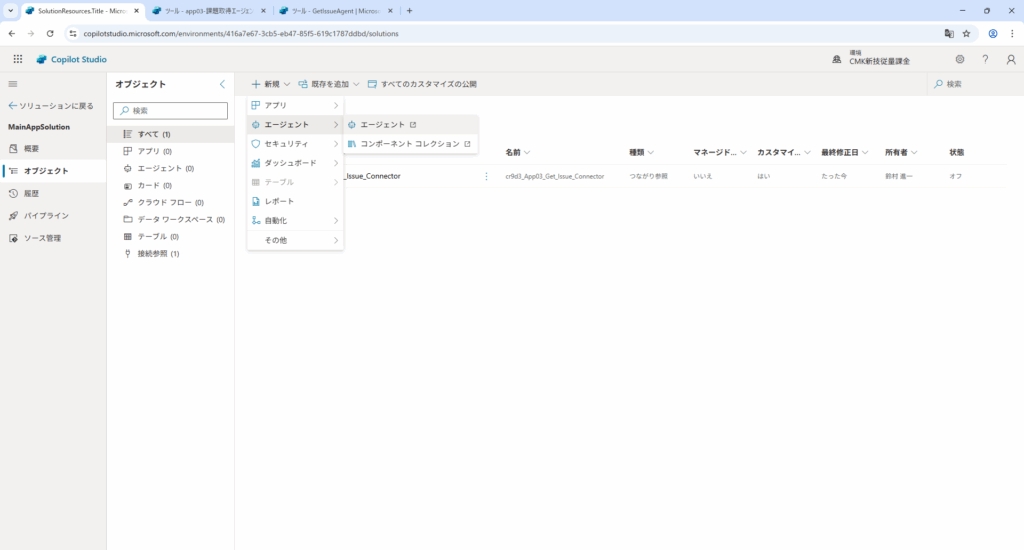Toggle the hamburger navigation menu
This screenshot has width=1024, height=550.
(x=13, y=84)
